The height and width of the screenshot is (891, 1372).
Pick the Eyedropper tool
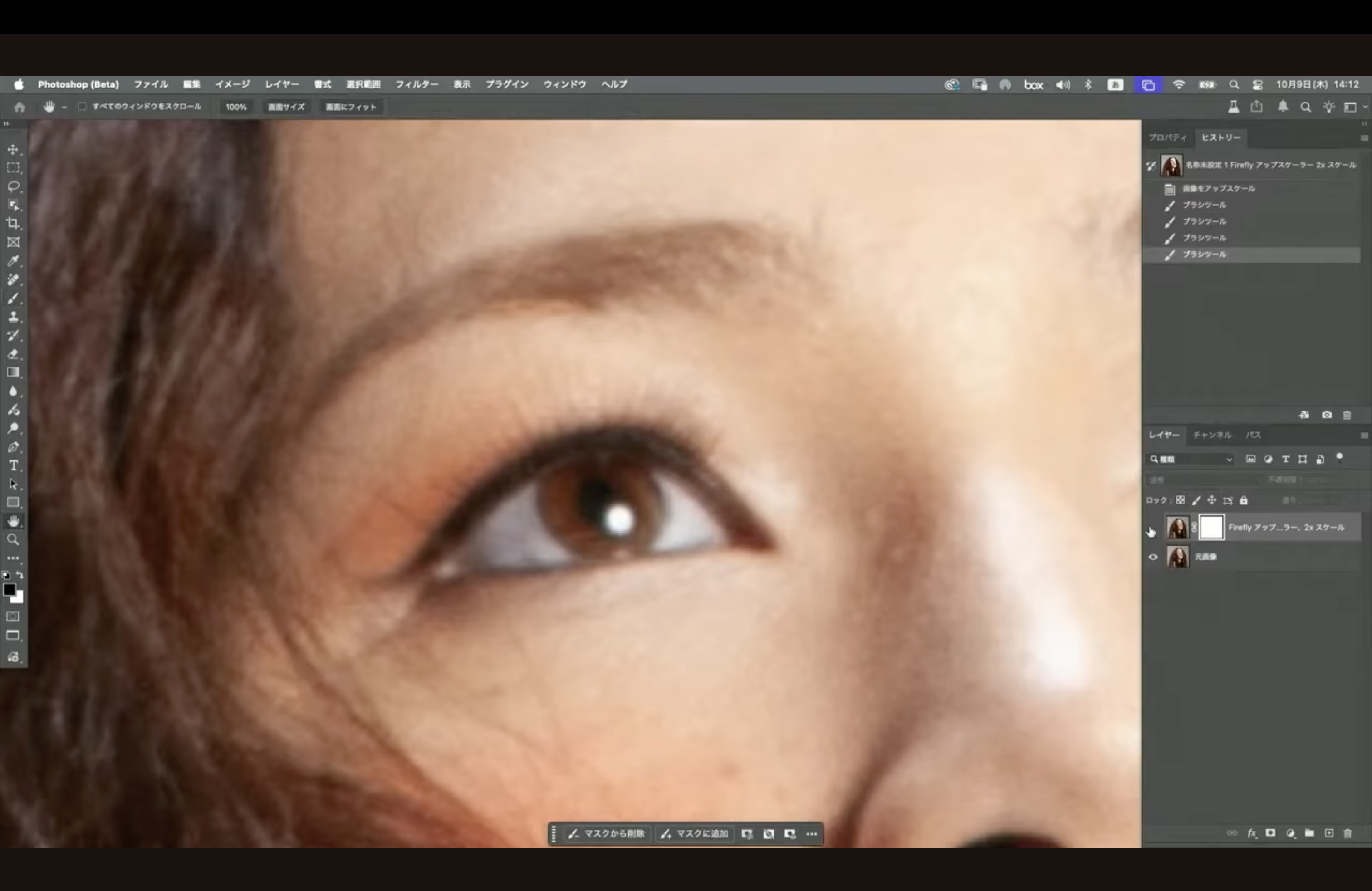click(13, 260)
